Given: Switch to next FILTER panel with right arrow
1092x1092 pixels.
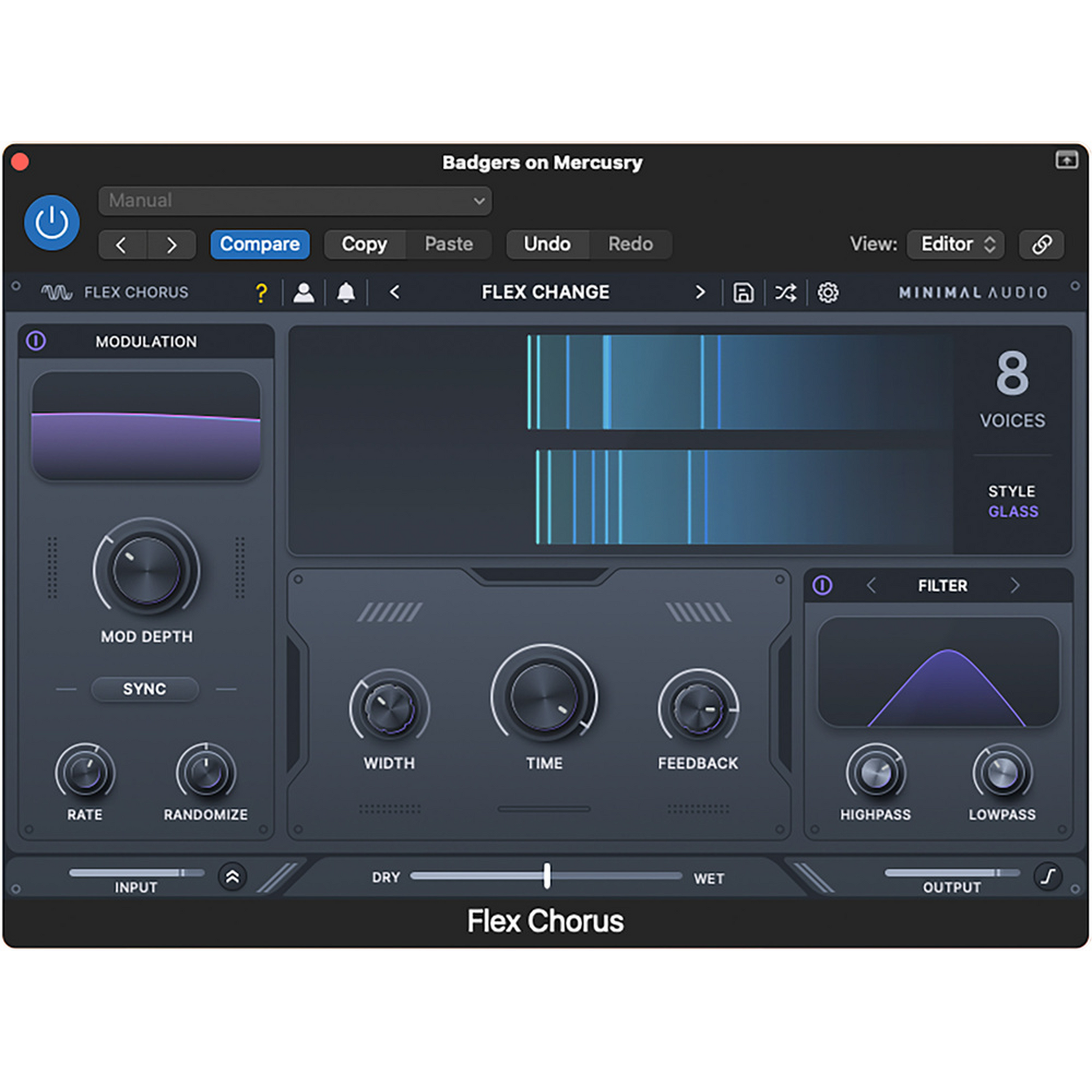Looking at the screenshot, I should coord(1015,585).
